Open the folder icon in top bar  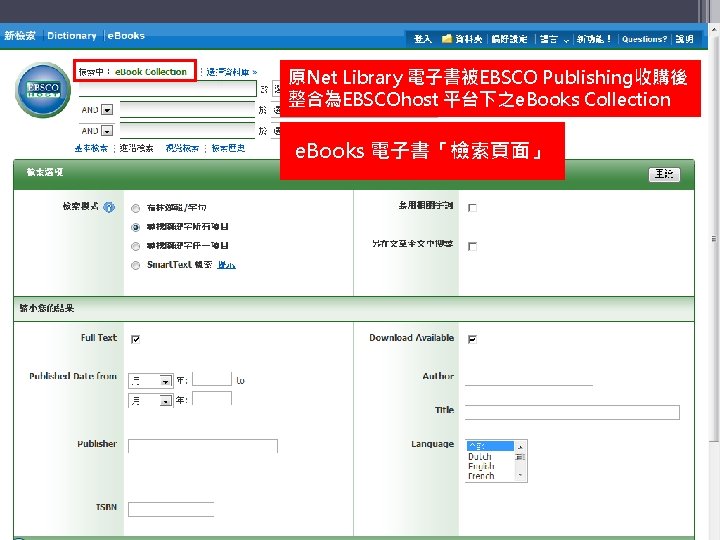(446, 39)
